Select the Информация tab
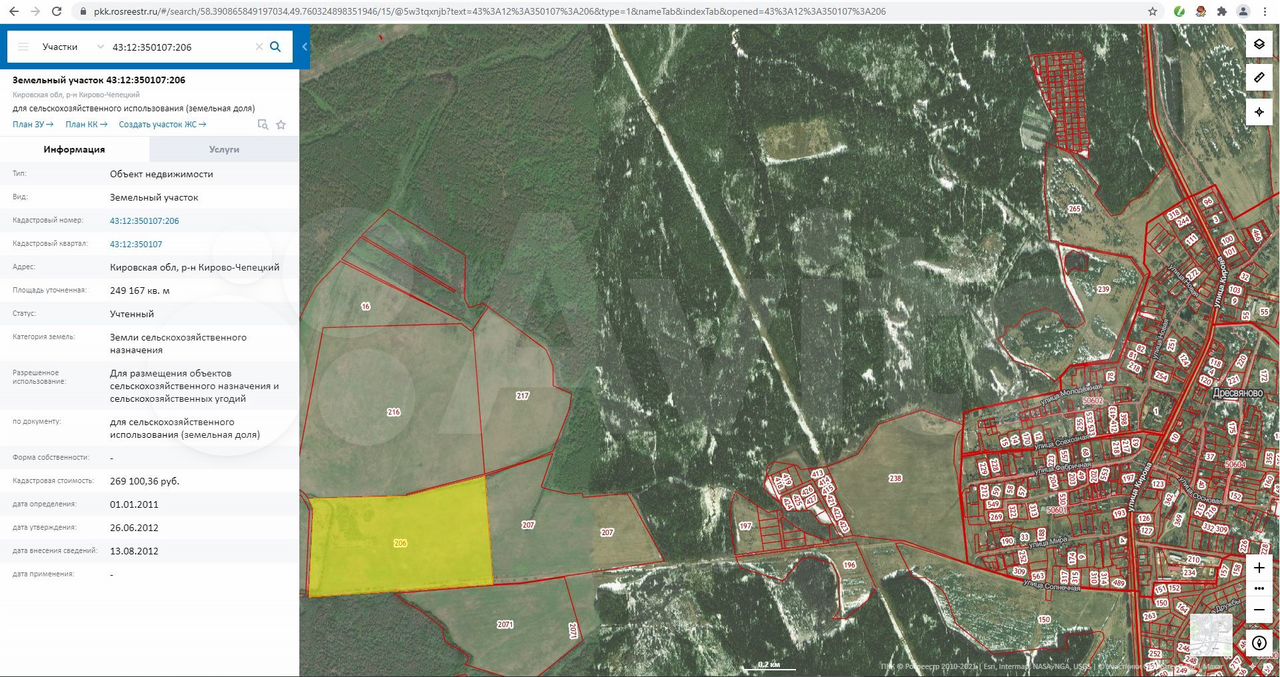Screen dimensions: 1280x677 coord(74,149)
